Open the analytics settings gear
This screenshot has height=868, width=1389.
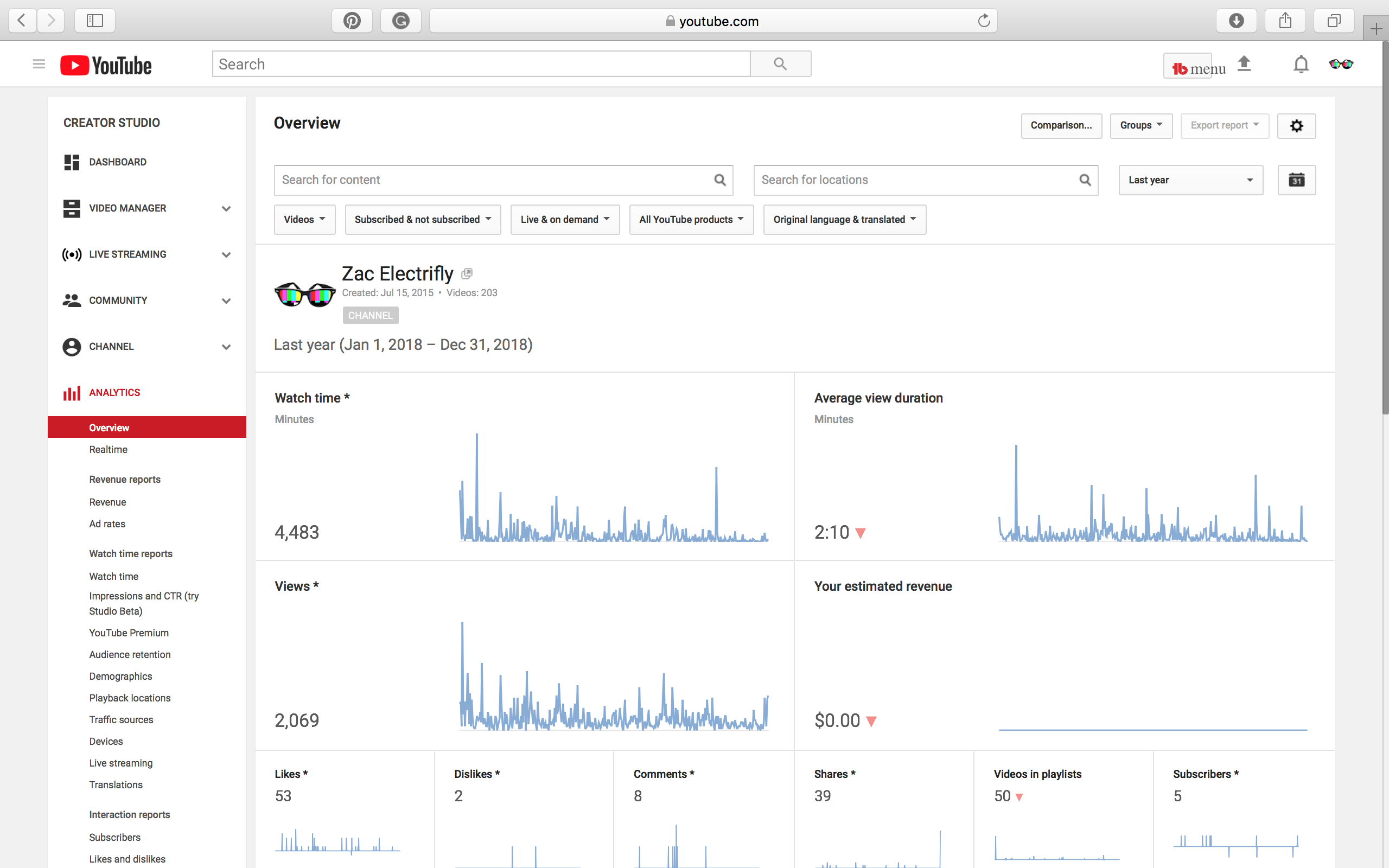pyautogui.click(x=1296, y=126)
